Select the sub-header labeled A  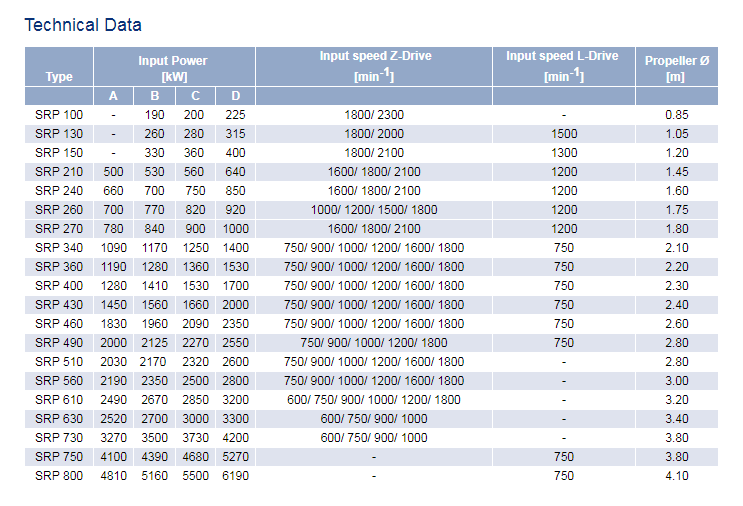[113, 96]
